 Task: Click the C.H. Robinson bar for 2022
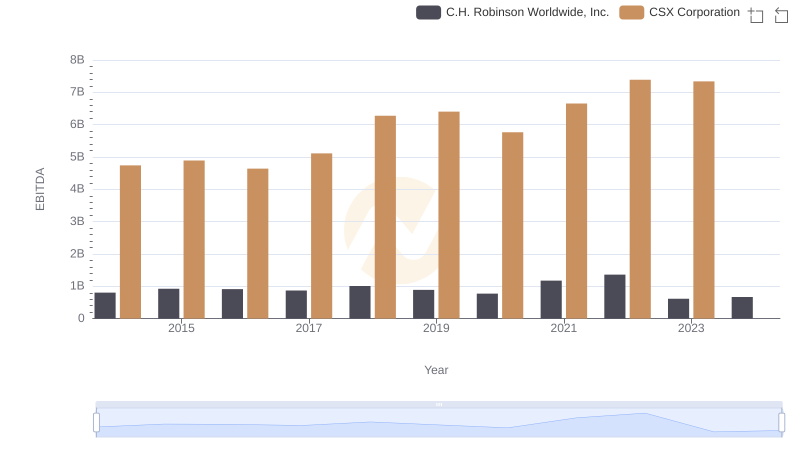pyautogui.click(x=614, y=297)
